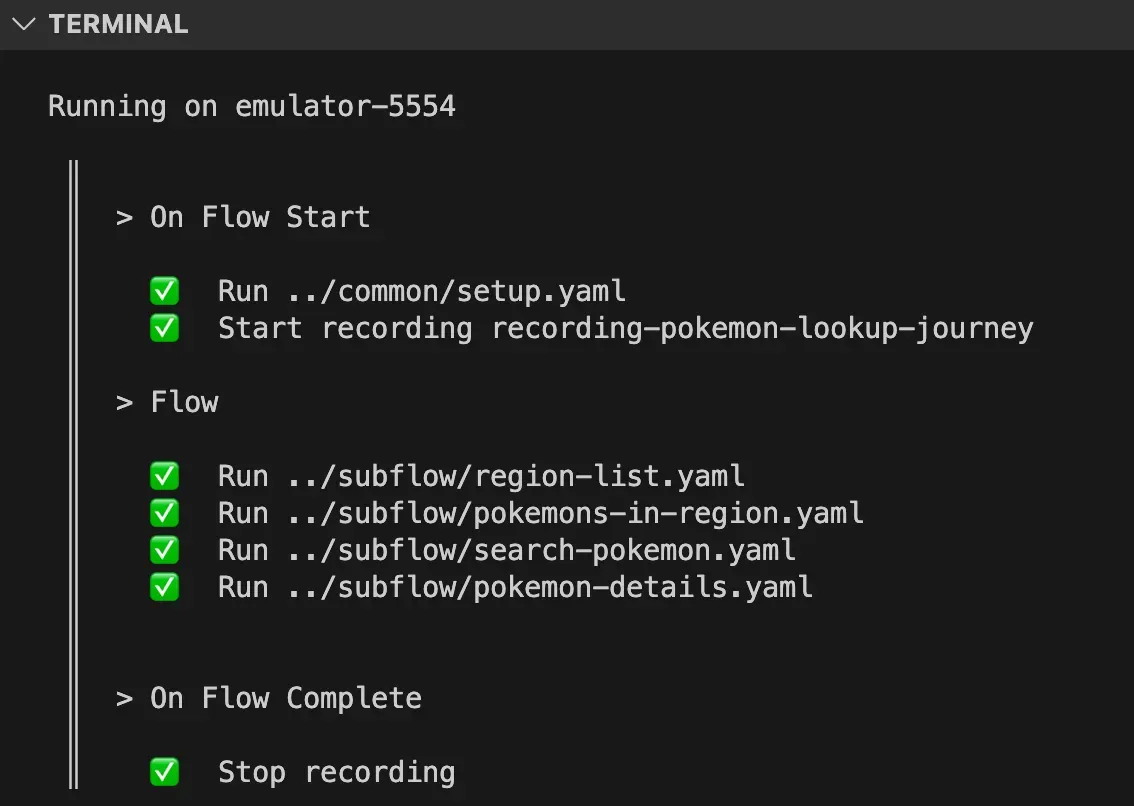Click the checkmark beside pokemon-details.yaml

164,587
